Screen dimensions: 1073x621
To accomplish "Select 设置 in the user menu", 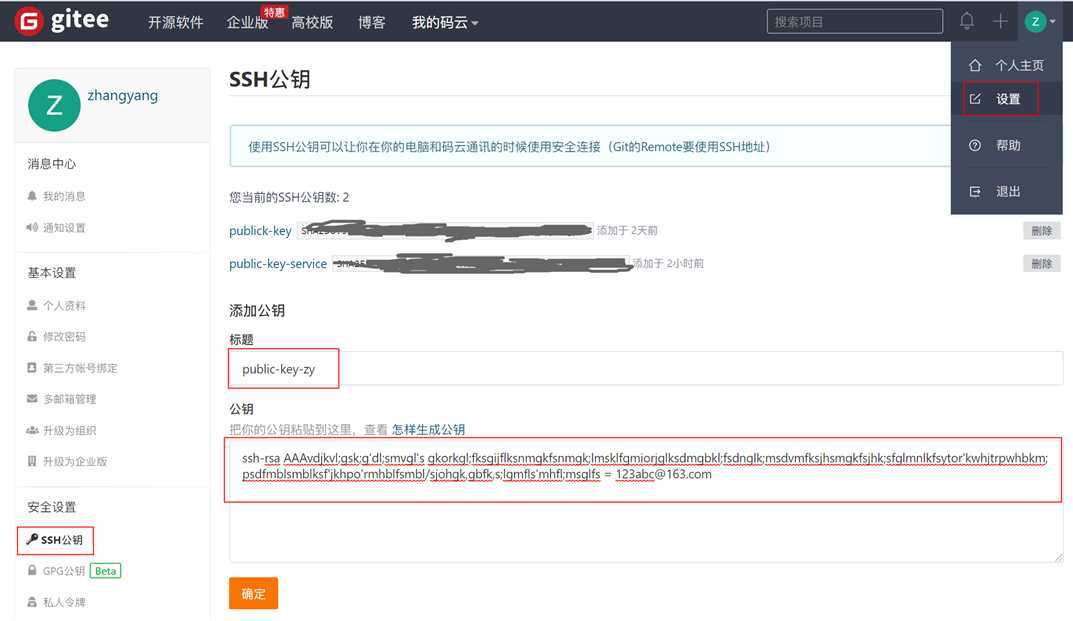I will 1007,99.
